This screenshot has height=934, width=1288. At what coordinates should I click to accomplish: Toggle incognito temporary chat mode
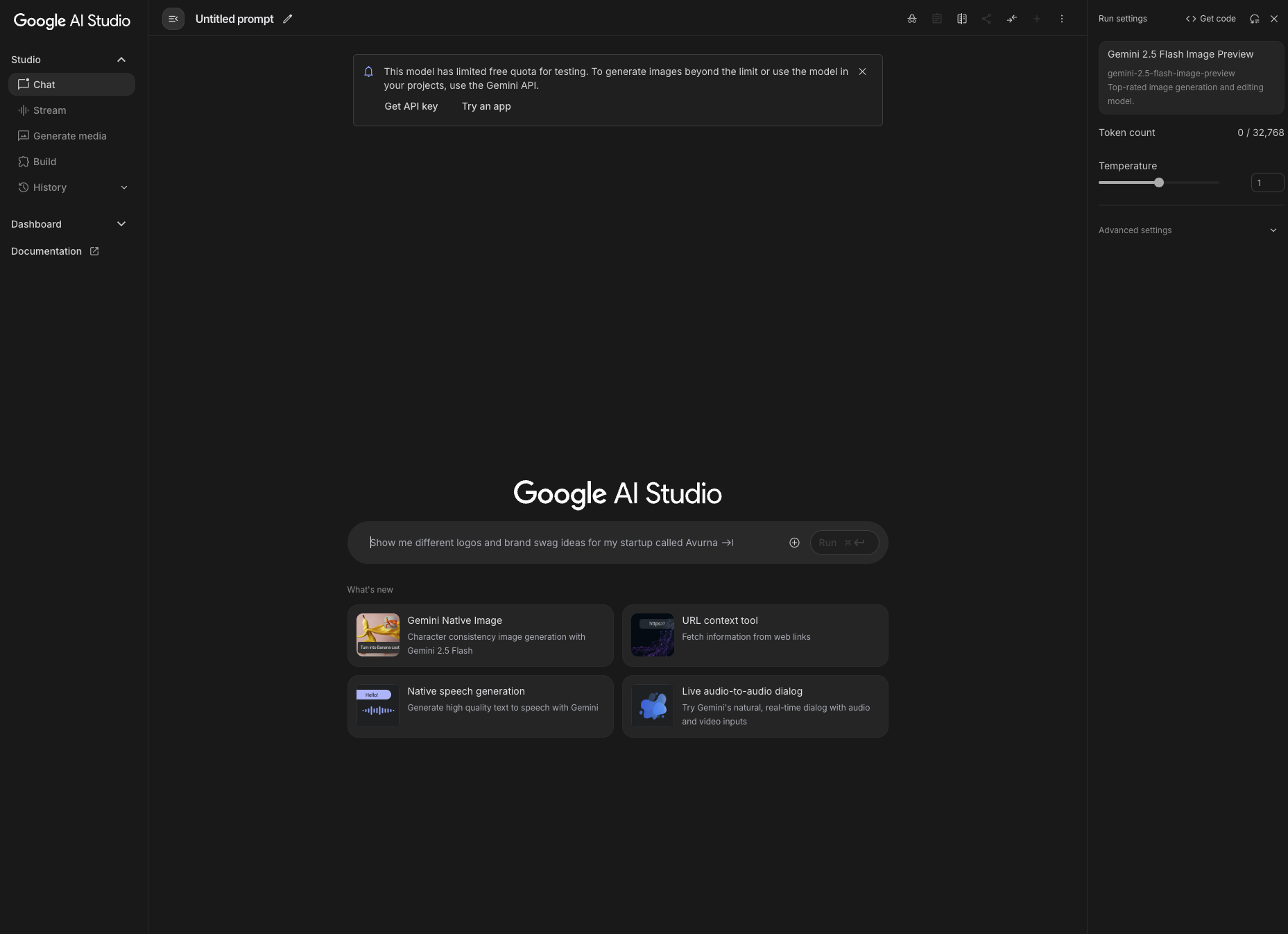tap(912, 19)
